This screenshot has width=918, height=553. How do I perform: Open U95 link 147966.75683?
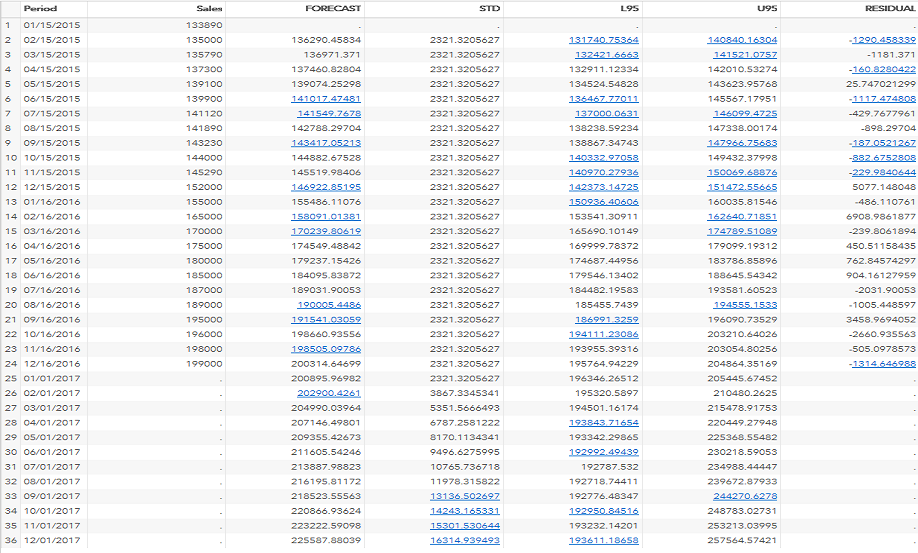[742, 143]
